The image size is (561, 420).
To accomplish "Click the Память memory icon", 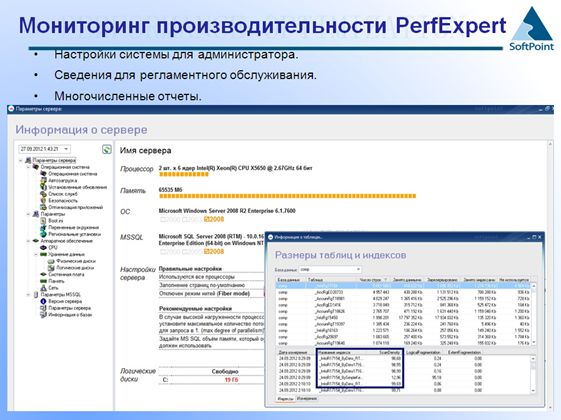I will click(43, 281).
